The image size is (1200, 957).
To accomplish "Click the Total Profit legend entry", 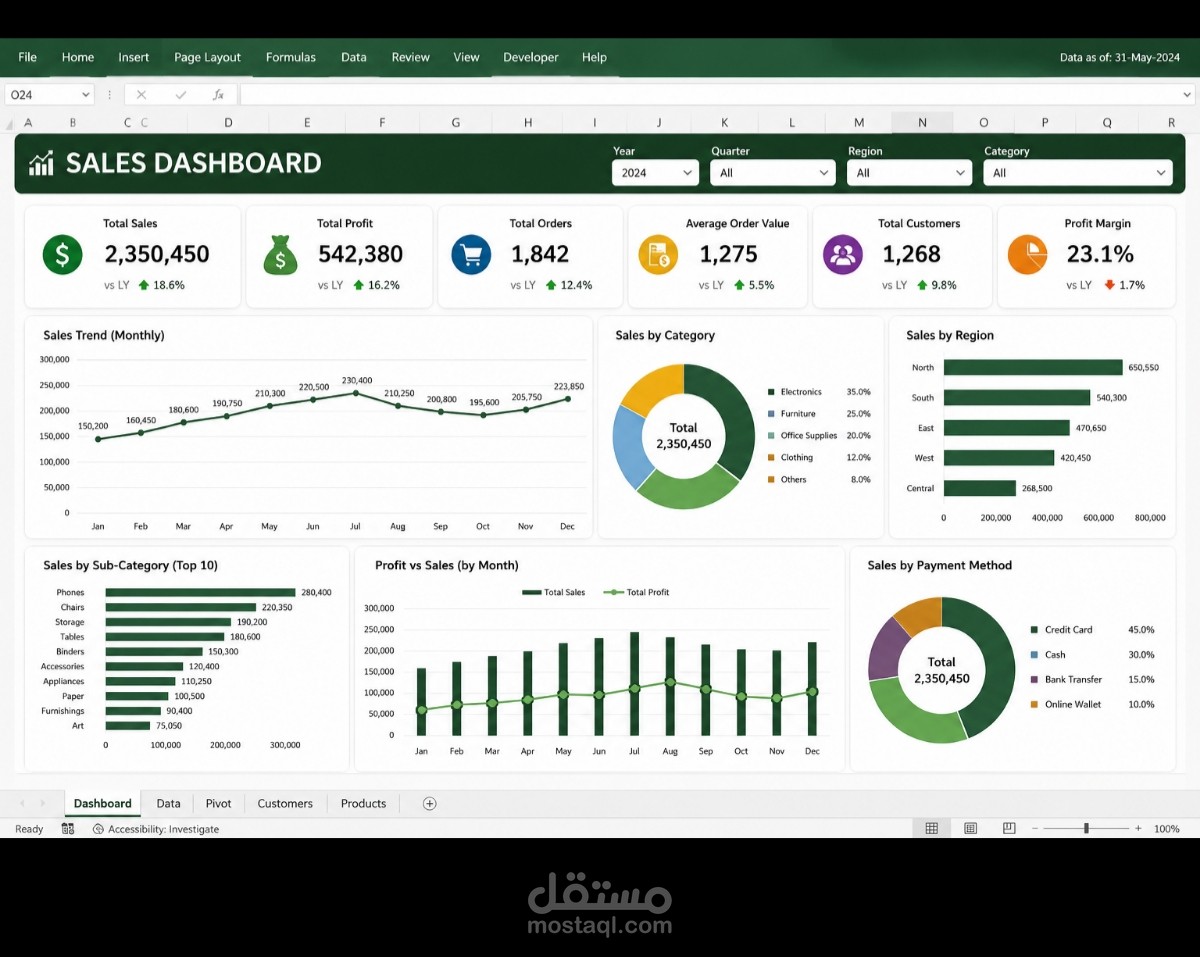I will [x=636, y=592].
